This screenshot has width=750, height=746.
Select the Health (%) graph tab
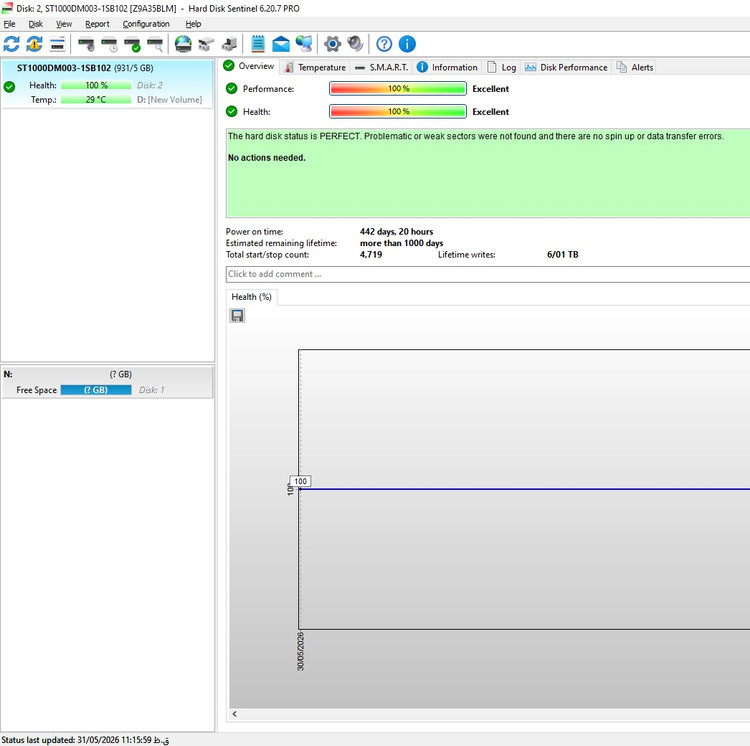[251, 297]
